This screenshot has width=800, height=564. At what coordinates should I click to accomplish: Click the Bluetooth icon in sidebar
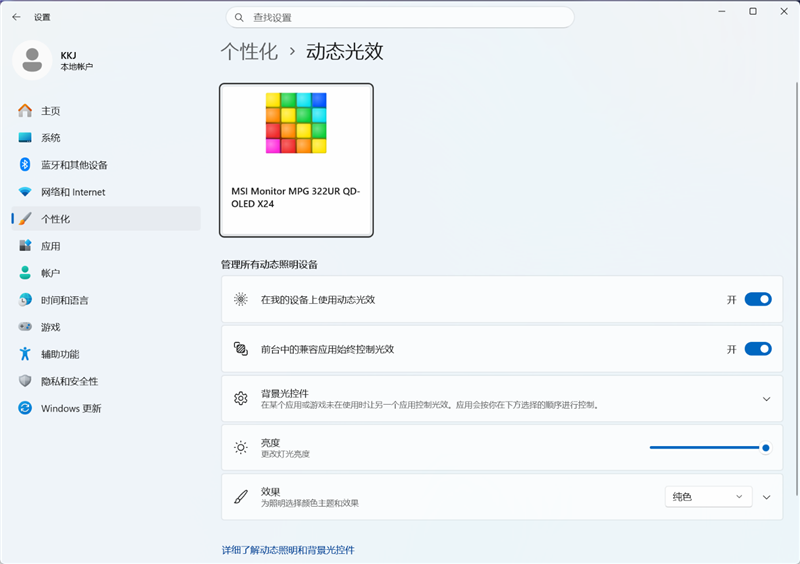pyautogui.click(x=25, y=164)
